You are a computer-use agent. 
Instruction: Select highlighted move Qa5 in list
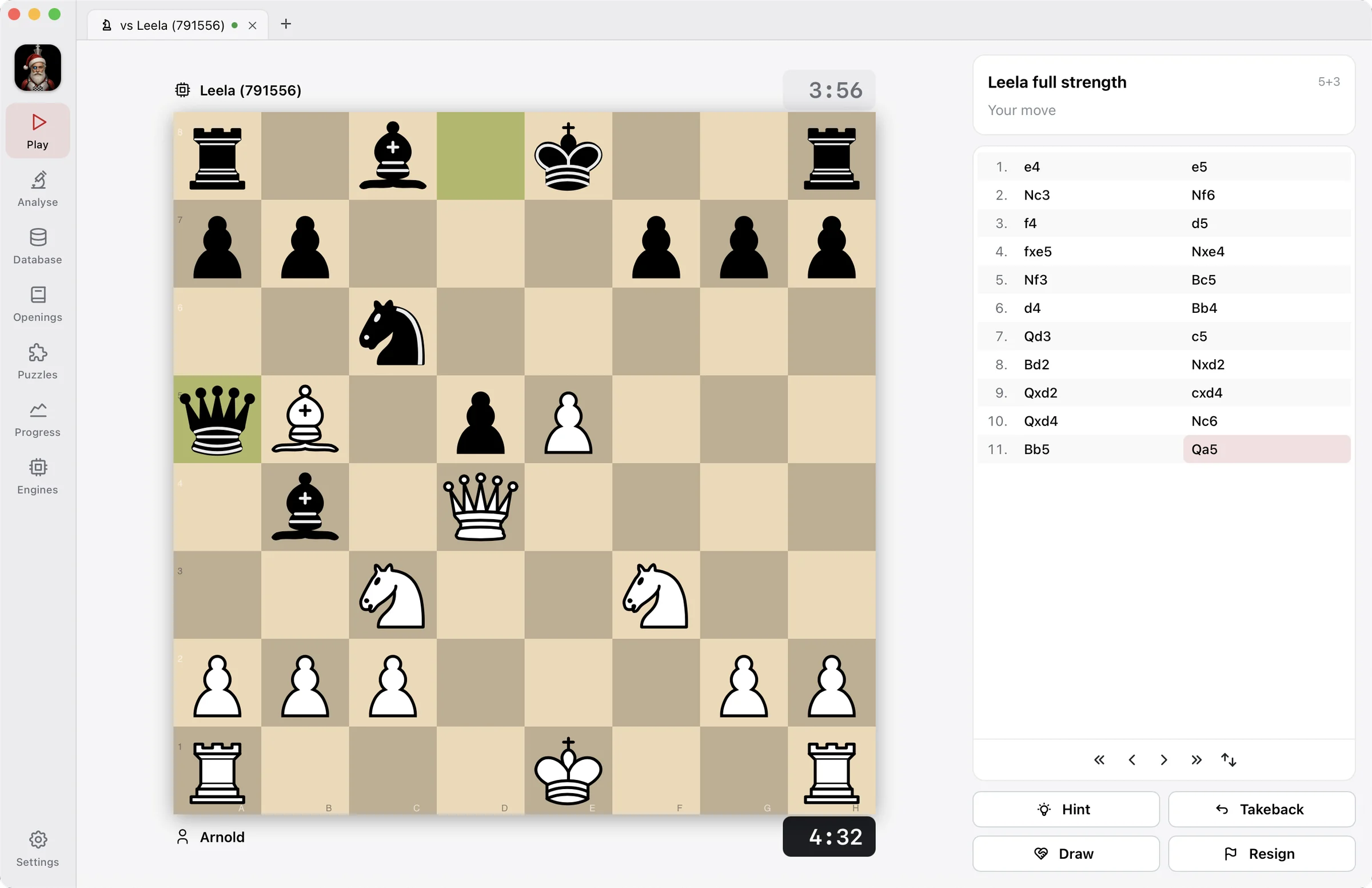click(1266, 450)
